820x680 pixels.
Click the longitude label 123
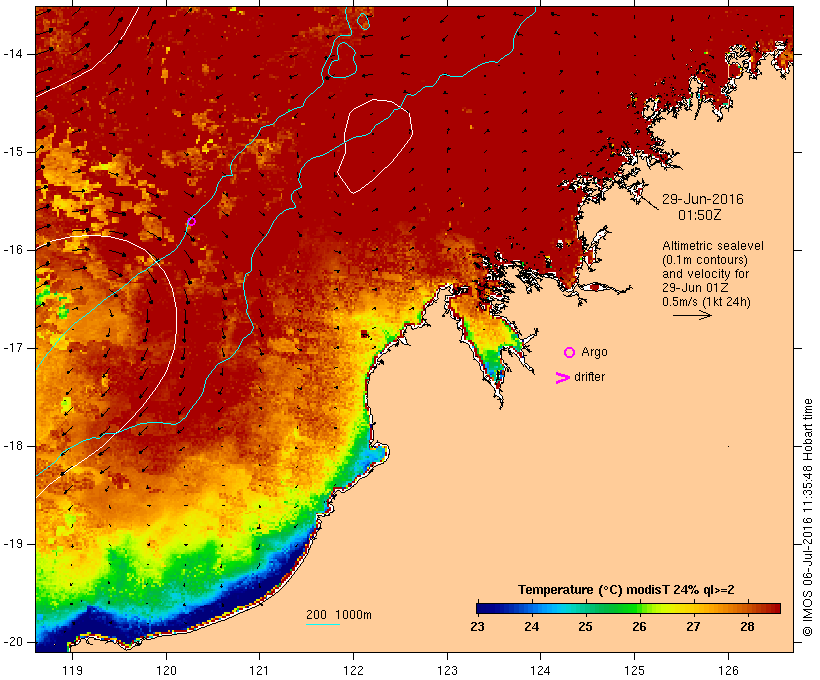[447, 671]
